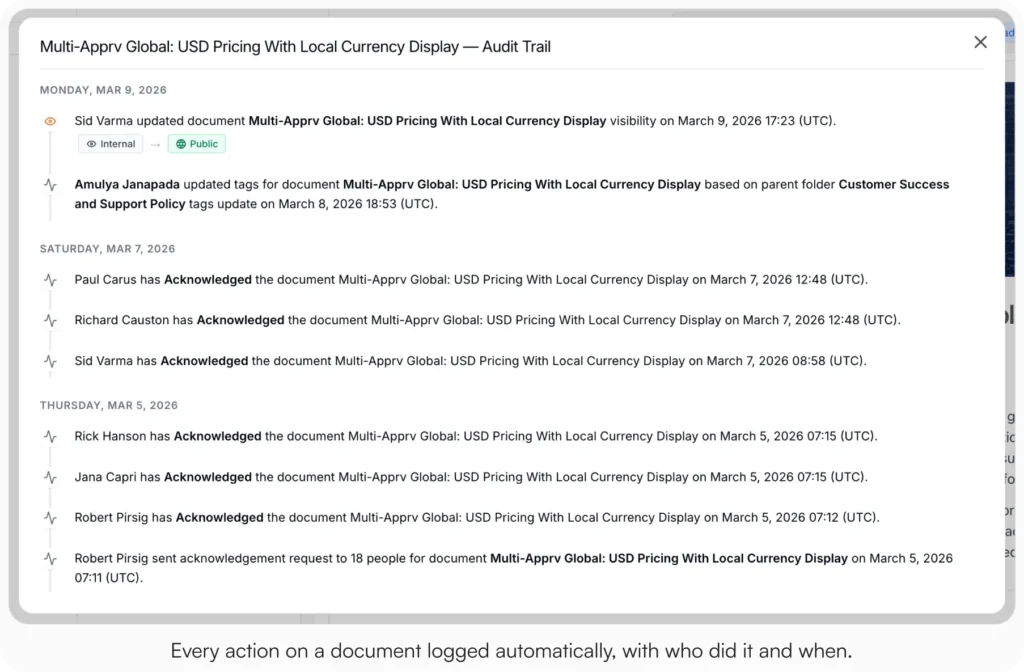Screen dimensions: 1024x672
Task: Click activity icon beside Sid Varma's Acknowledged entry
Action: pyautogui.click(x=50, y=361)
